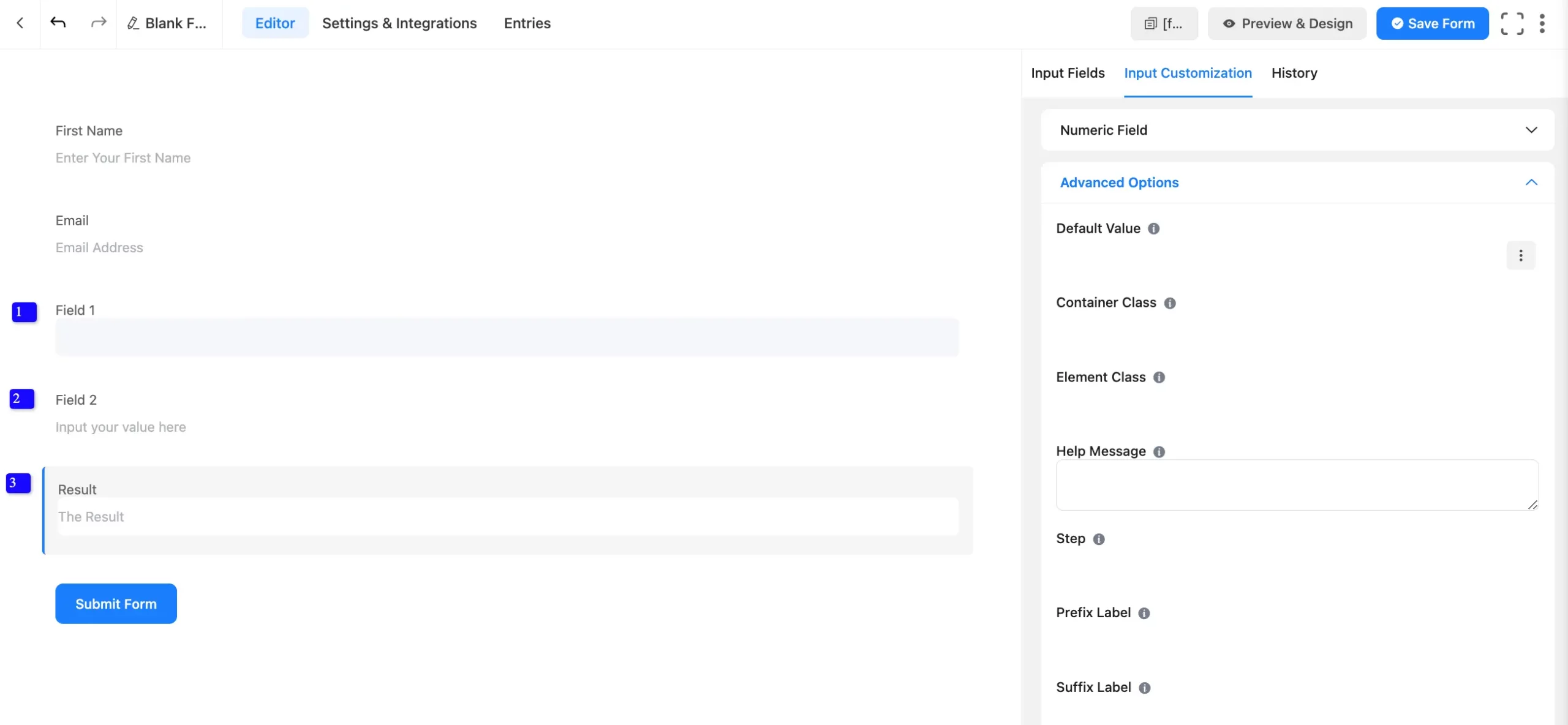Image resolution: width=1568 pixels, height=725 pixels.
Task: Click the Step info icon
Action: pyautogui.click(x=1099, y=539)
